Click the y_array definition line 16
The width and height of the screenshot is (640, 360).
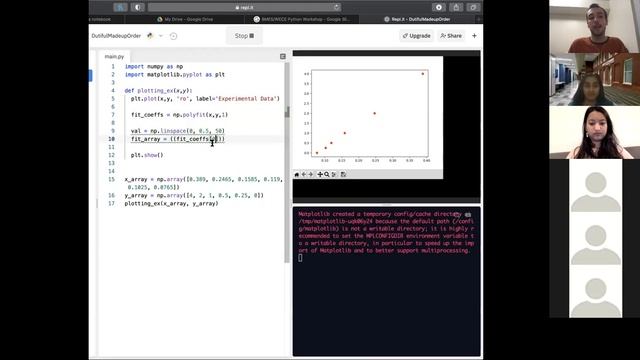(x=194, y=196)
